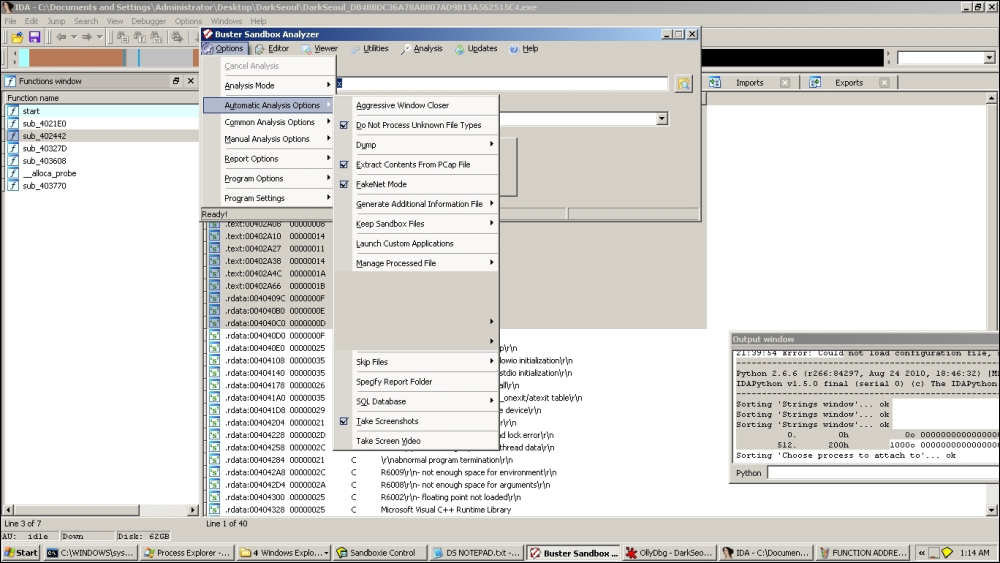Click the file path input field in Buster Sandbox
1000x563 pixels.
[501, 84]
